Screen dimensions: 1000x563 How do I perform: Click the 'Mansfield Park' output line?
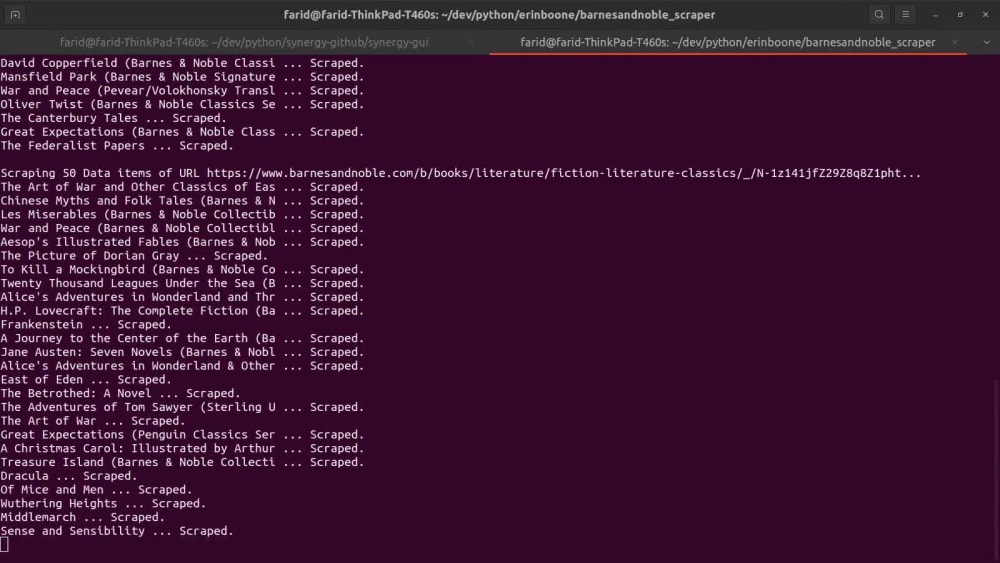182,77
